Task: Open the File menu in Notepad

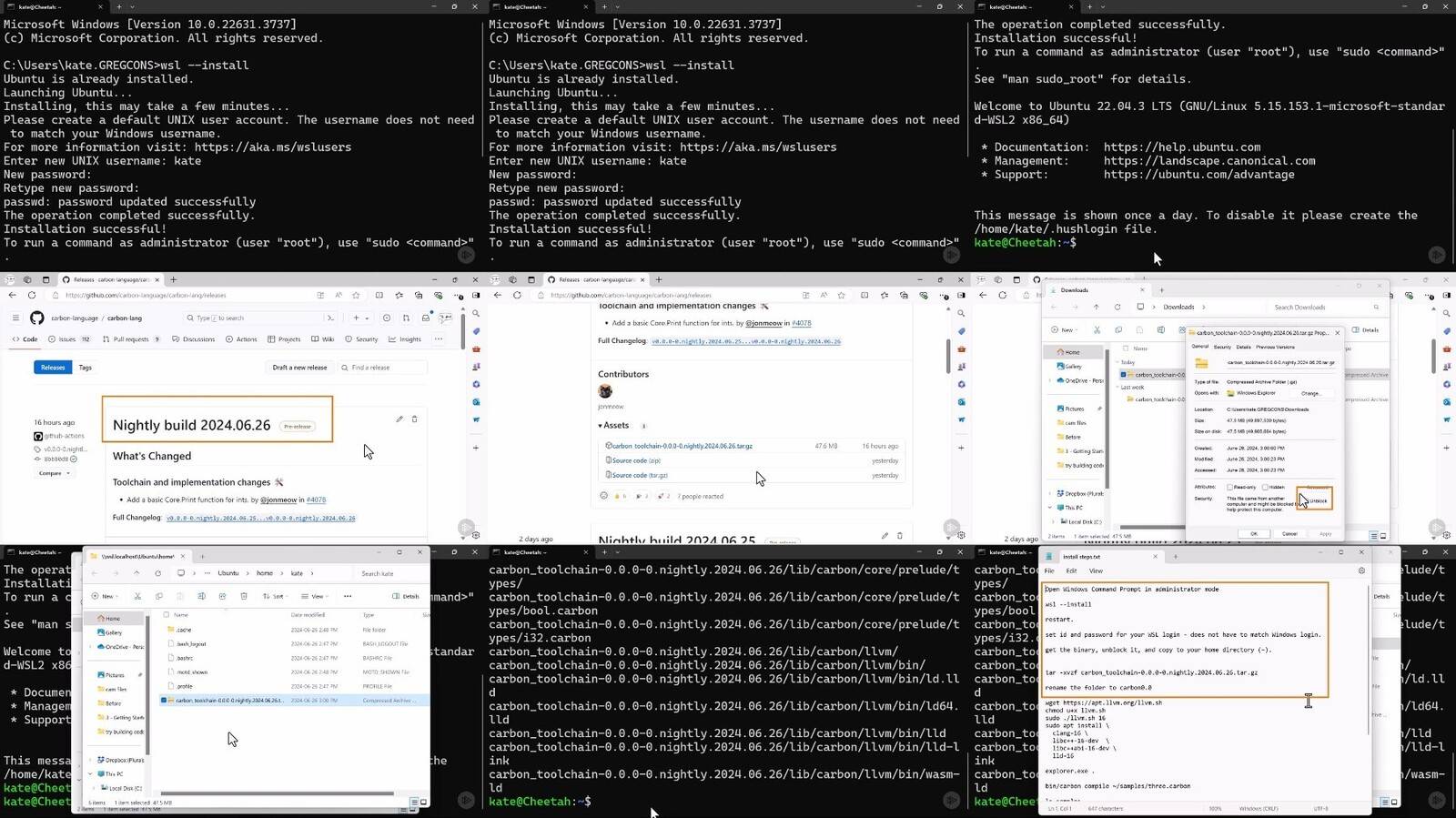Action: click(1049, 571)
